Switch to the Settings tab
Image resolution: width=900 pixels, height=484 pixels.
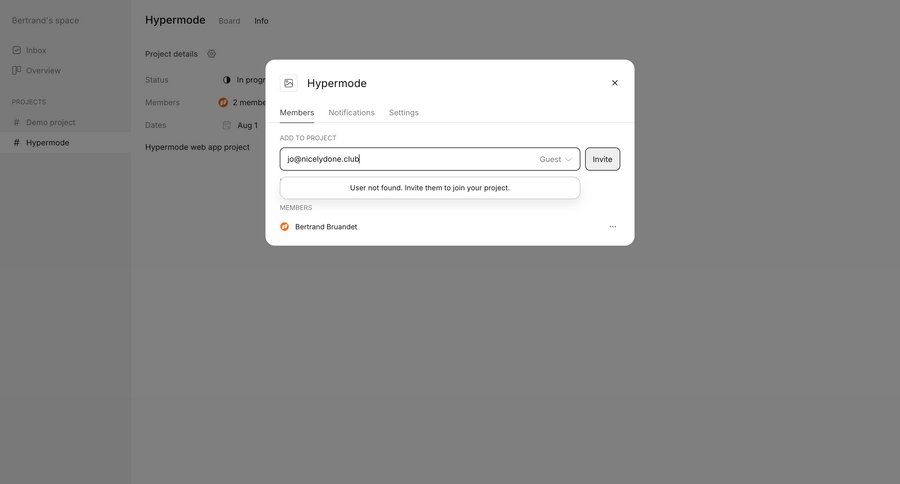[x=403, y=113]
